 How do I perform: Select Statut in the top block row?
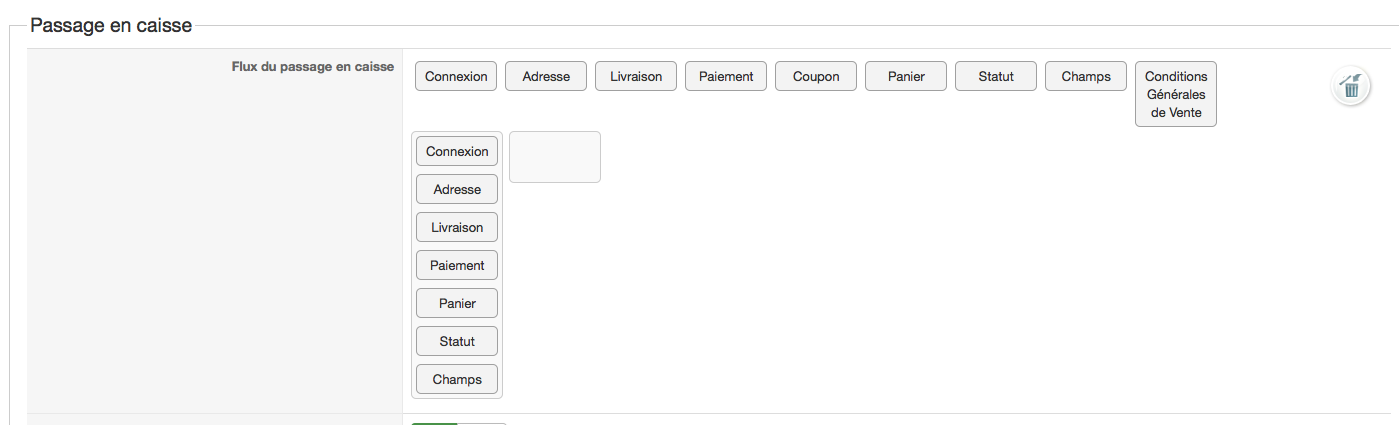click(996, 76)
